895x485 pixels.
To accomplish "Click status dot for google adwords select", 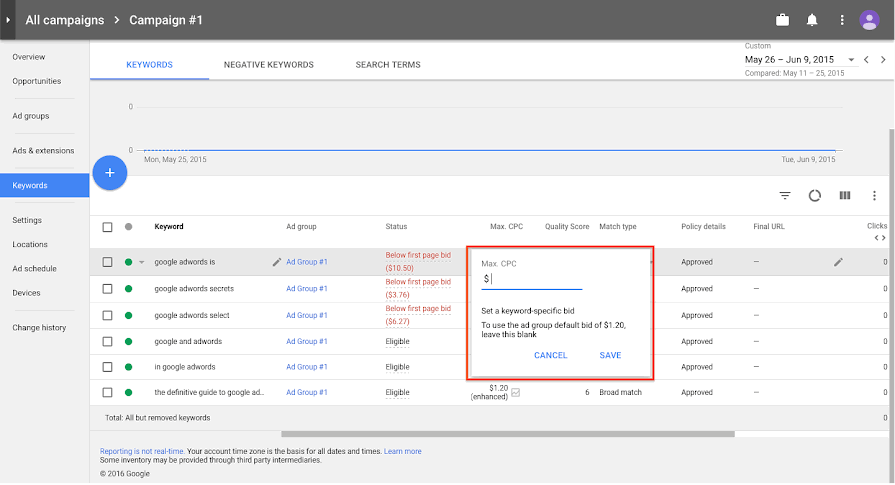I will coord(128,316).
